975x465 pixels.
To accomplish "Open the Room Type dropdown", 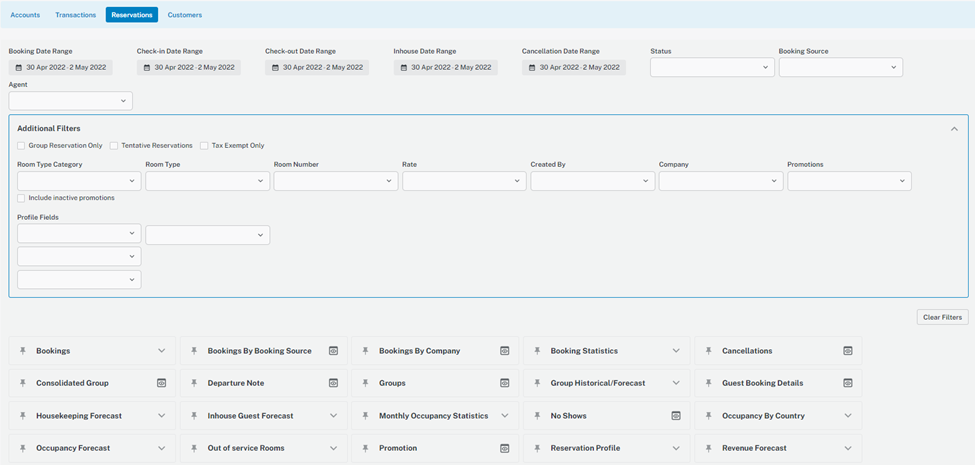I will tap(208, 181).
